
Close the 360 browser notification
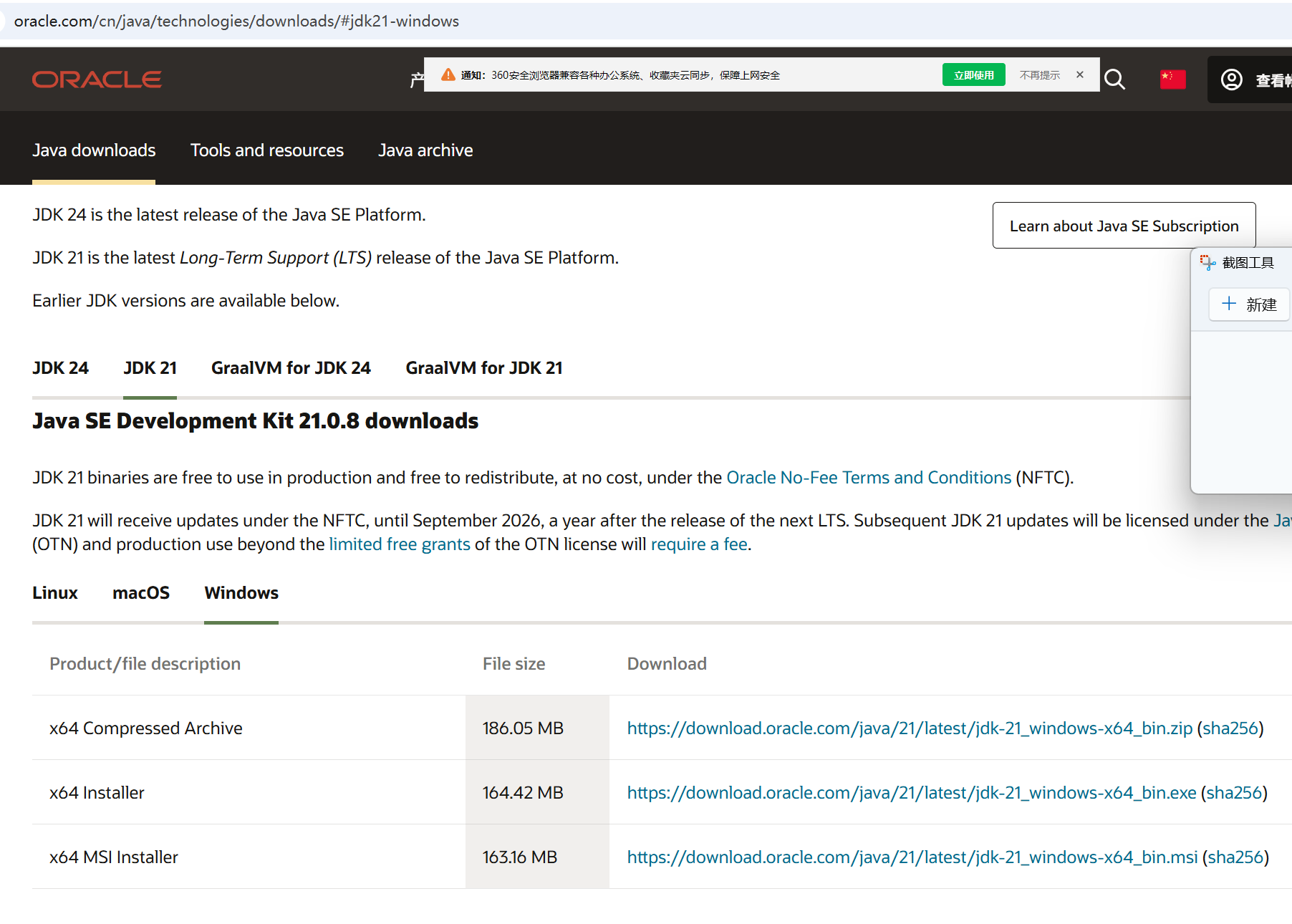[x=1080, y=74]
